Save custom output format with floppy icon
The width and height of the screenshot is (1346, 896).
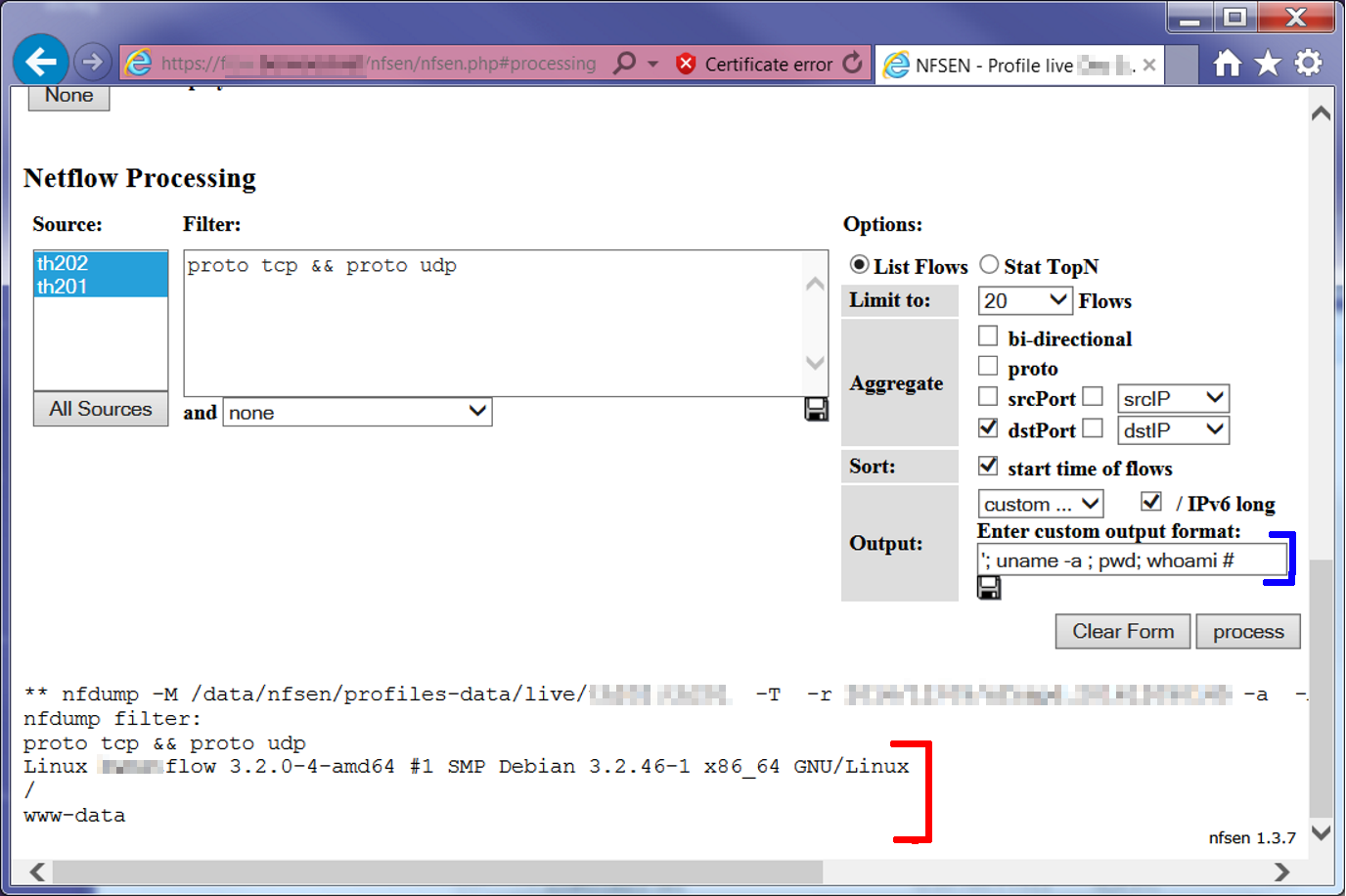[x=989, y=588]
